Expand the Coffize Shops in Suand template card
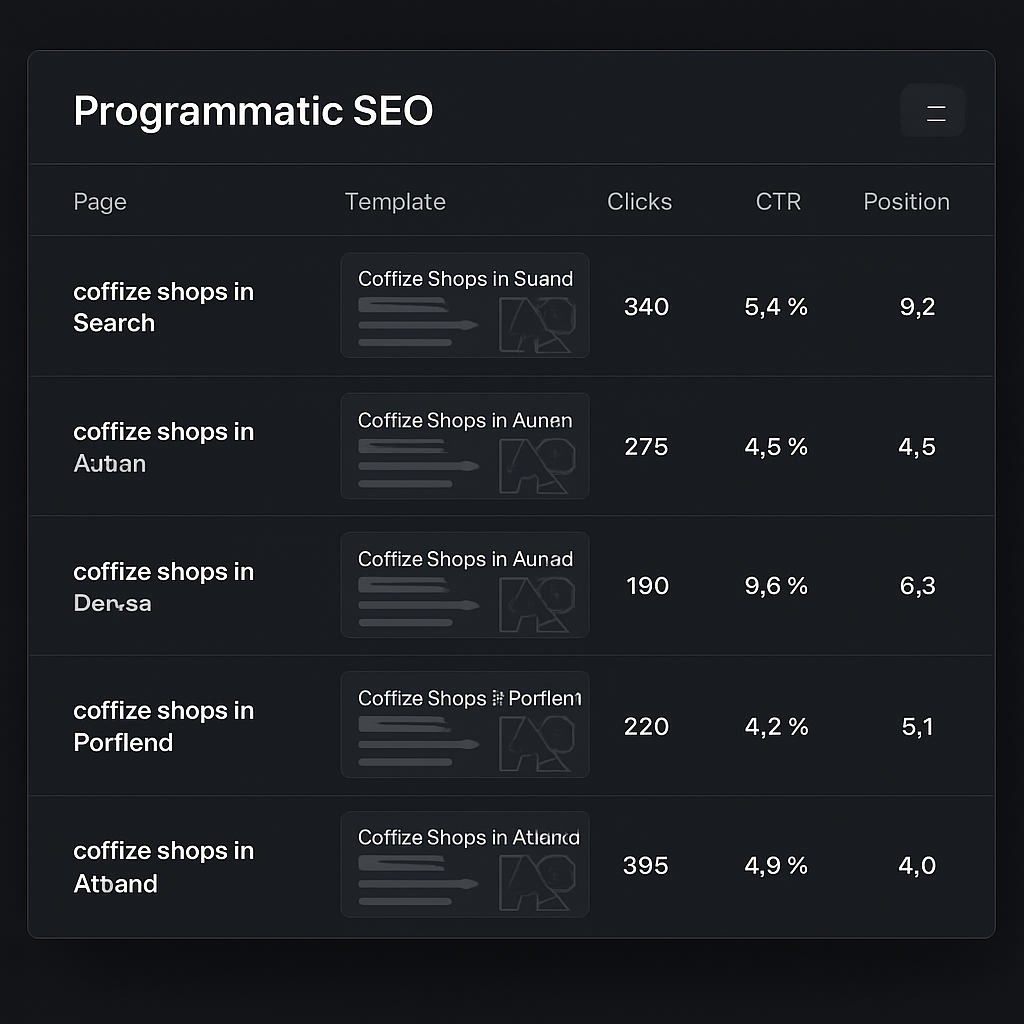Viewport: 1024px width, 1024px height. [465, 305]
